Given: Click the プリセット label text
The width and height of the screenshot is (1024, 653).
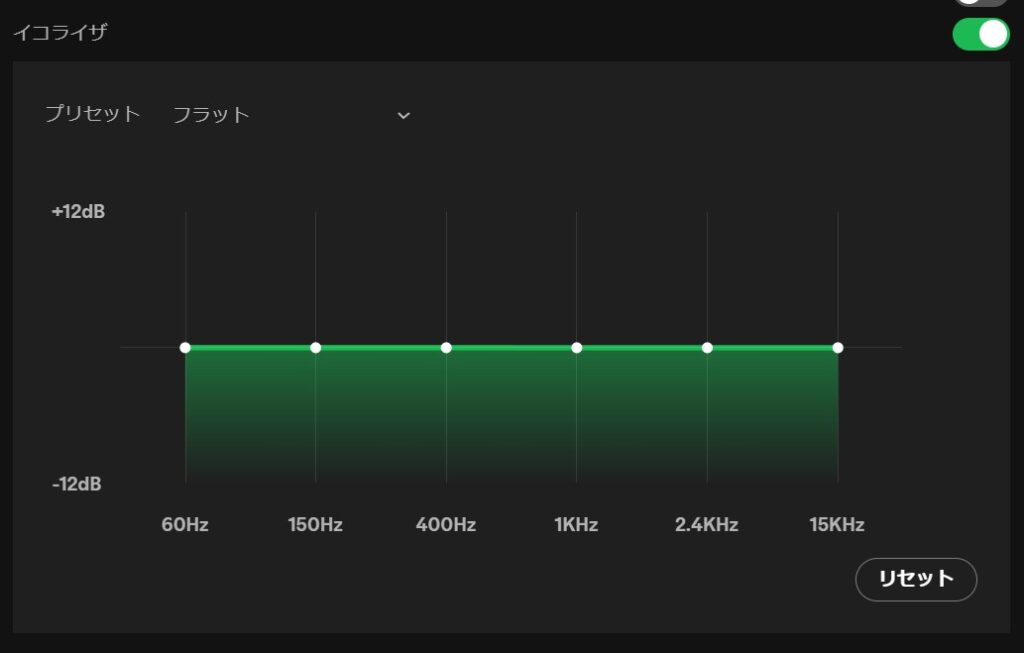Looking at the screenshot, I should (92, 114).
